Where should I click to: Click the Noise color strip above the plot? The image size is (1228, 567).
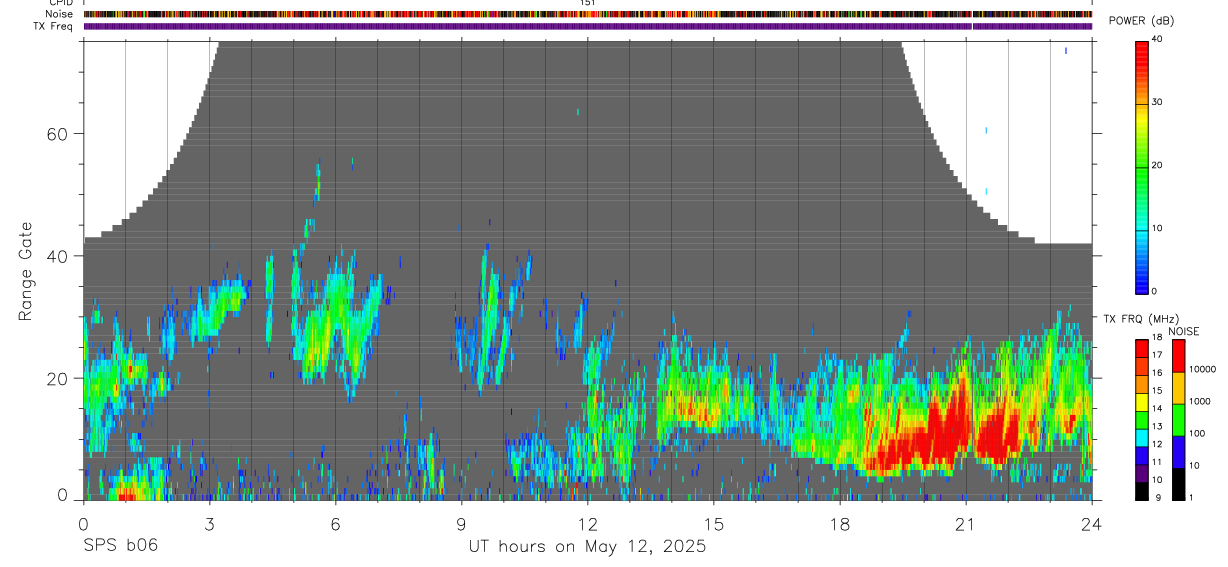pyautogui.click(x=588, y=15)
